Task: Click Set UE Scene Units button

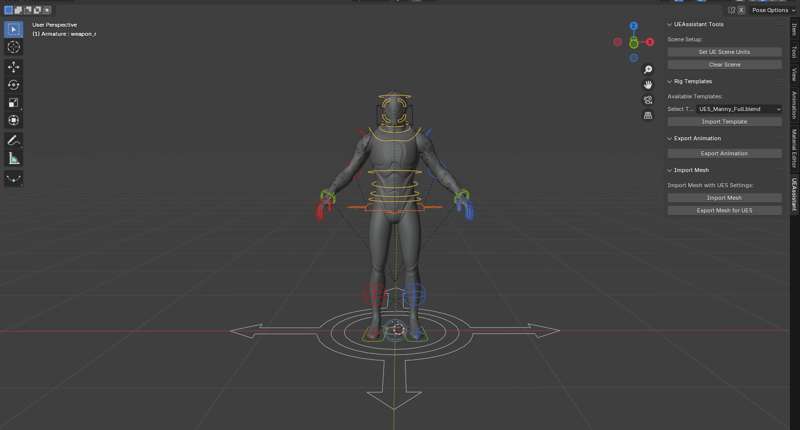Action: pos(724,51)
